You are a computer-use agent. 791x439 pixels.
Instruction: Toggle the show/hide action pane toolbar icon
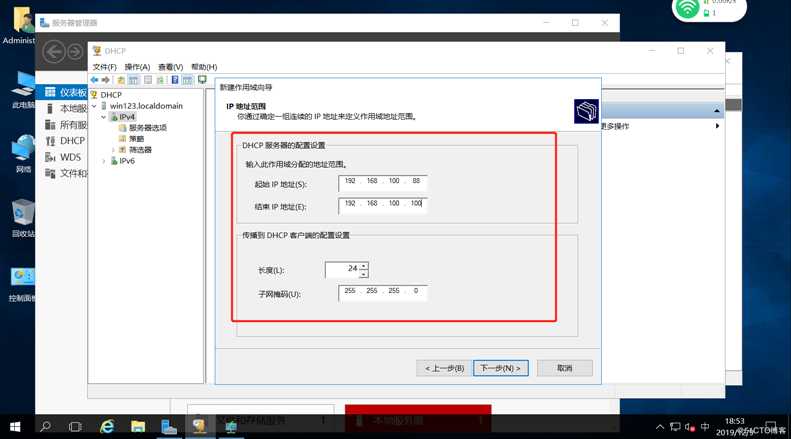[188, 80]
